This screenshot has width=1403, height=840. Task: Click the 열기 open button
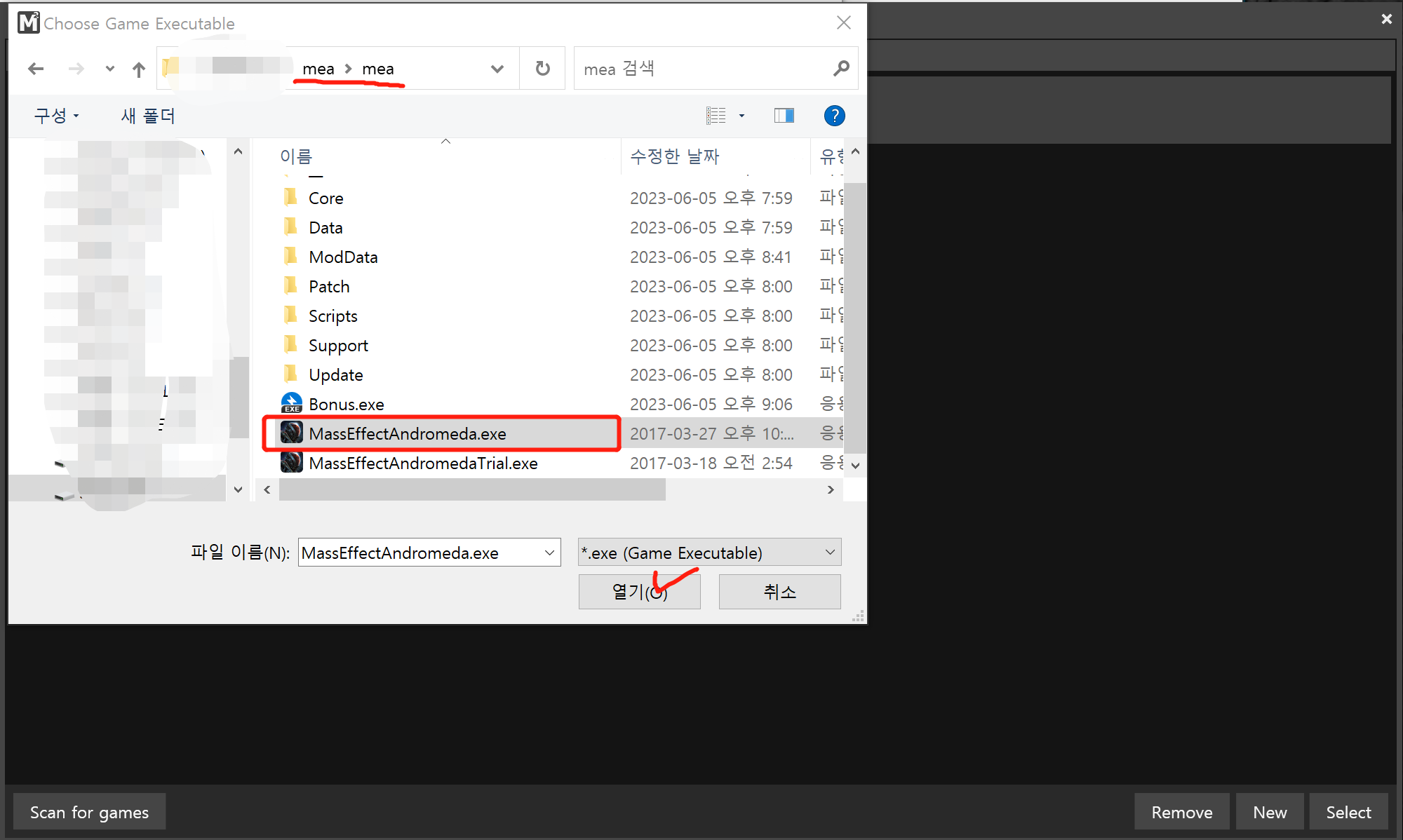[639, 592]
